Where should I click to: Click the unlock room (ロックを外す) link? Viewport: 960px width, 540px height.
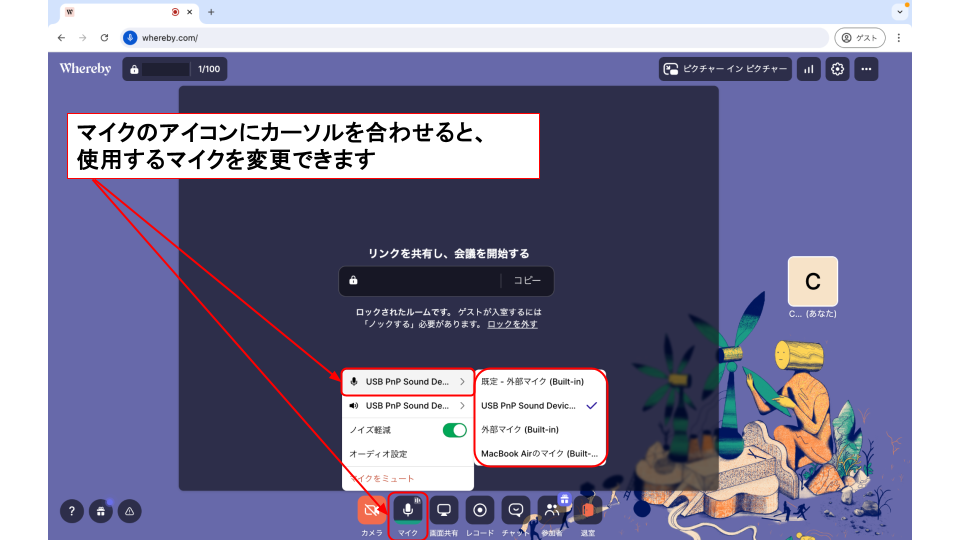pos(512,324)
